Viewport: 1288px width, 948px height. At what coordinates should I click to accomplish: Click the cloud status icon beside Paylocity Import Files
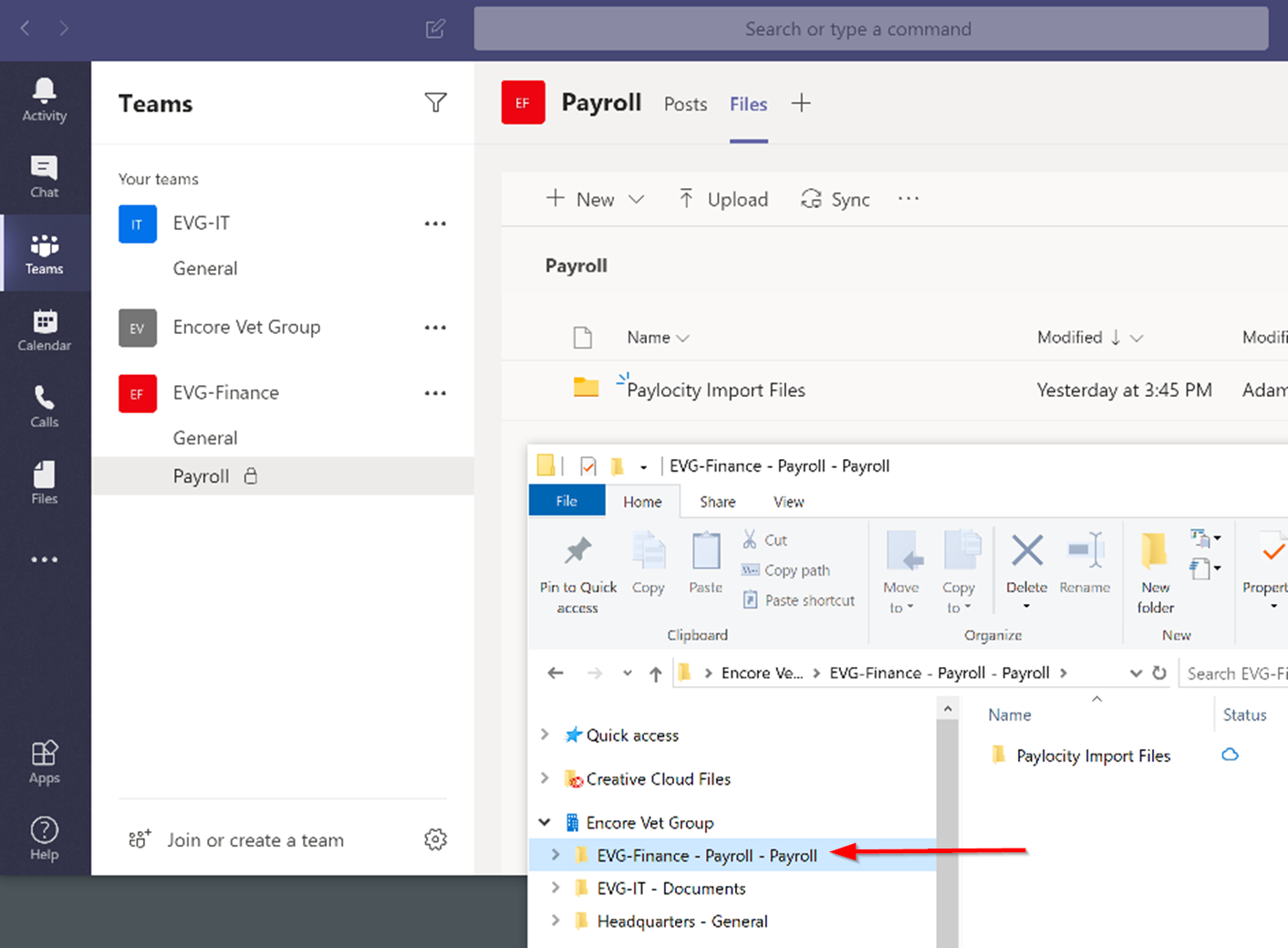[x=1230, y=755]
